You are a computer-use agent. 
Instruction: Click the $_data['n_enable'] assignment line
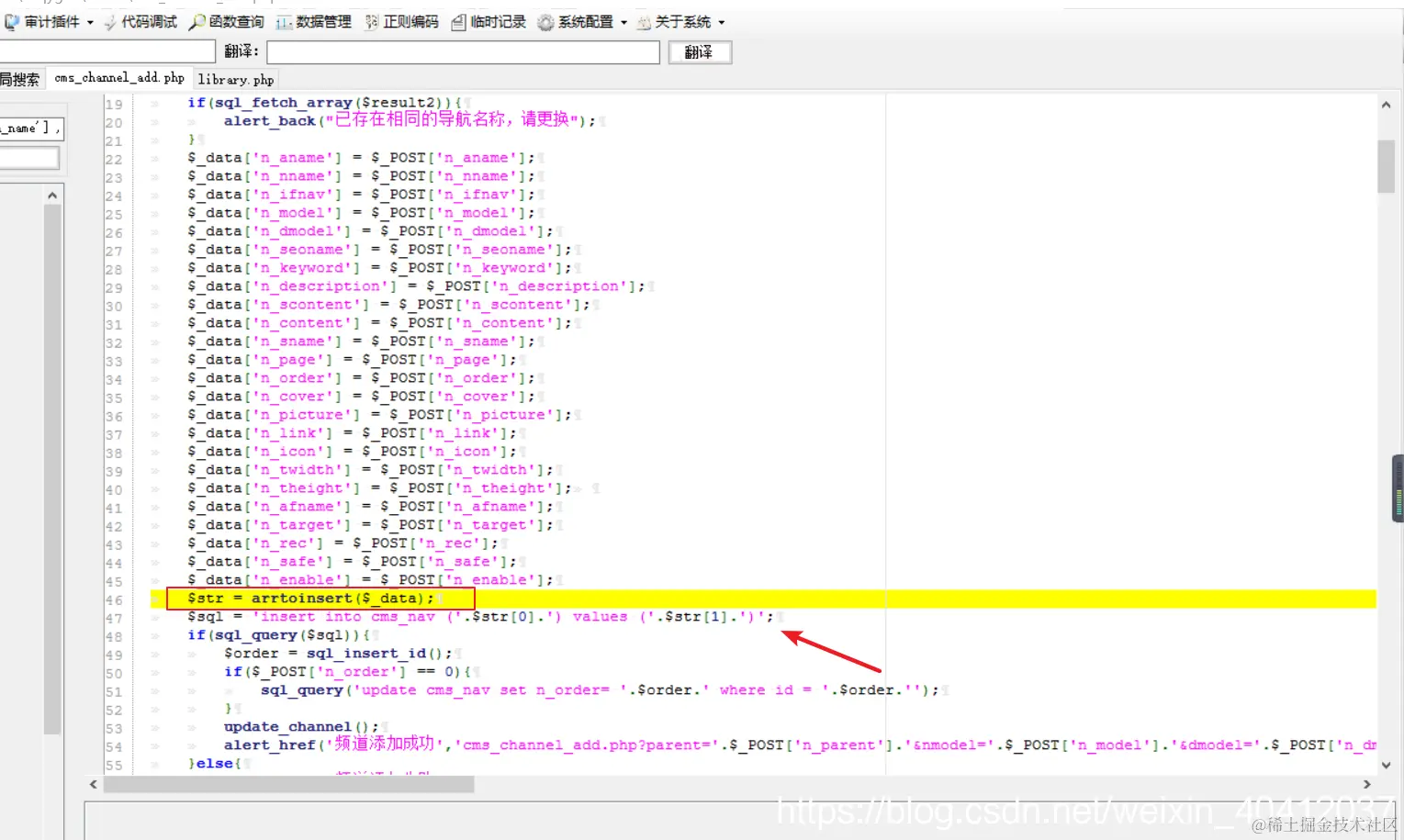click(370, 580)
